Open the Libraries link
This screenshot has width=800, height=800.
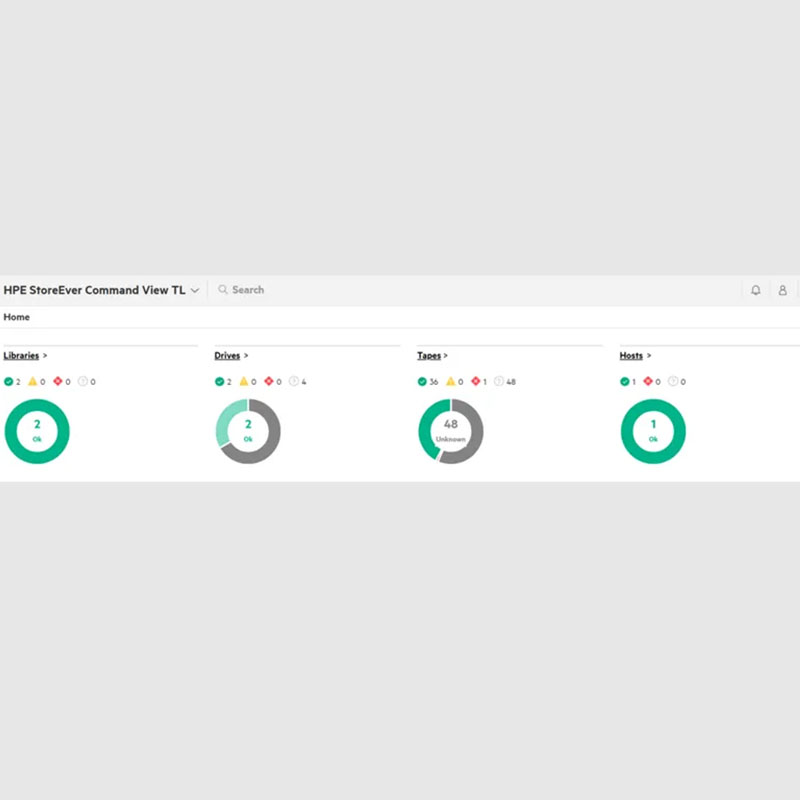21,356
